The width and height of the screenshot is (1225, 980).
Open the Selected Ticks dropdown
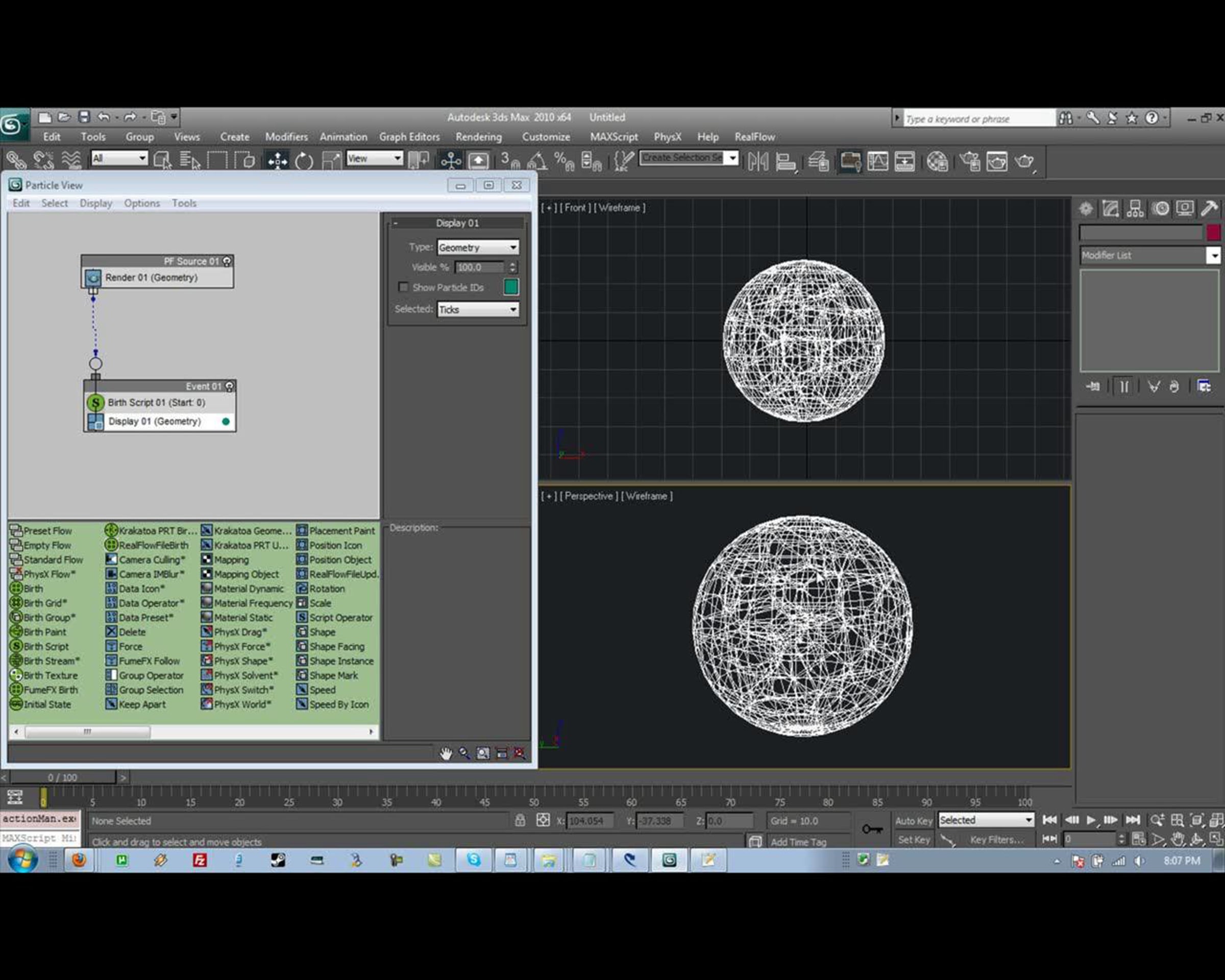pos(477,309)
